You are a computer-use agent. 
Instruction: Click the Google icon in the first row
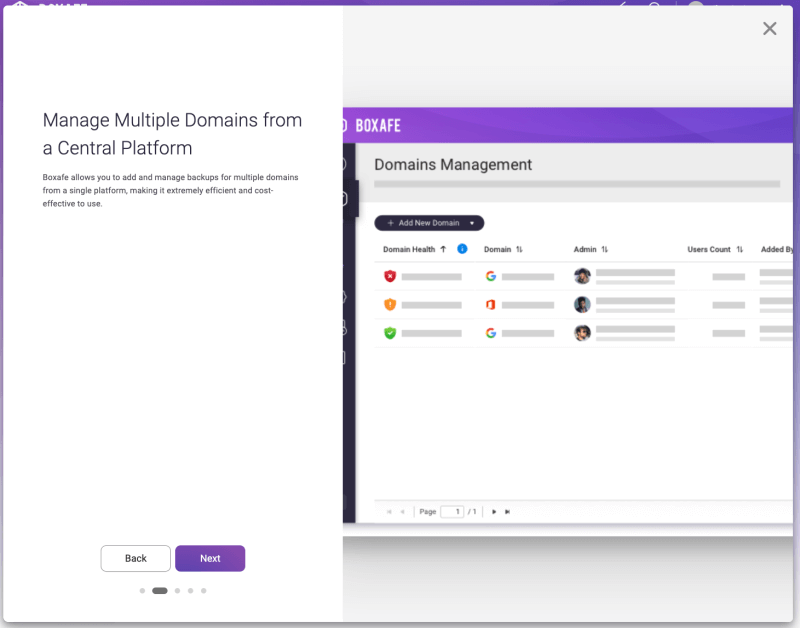491,276
